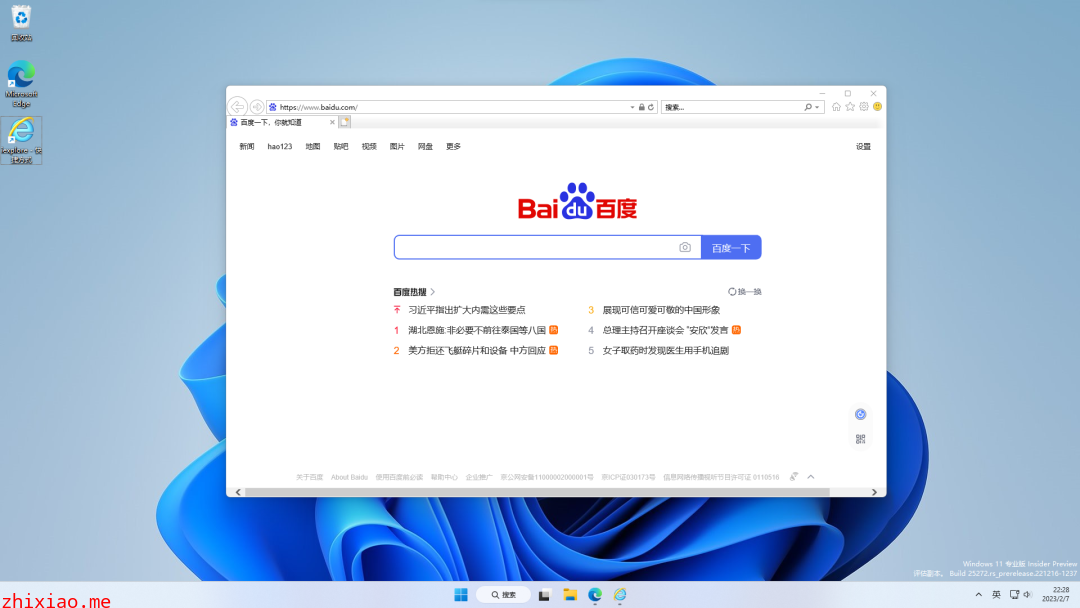The image size is (1080, 608).
Task: Open the Windows Start button
Action: point(461,595)
